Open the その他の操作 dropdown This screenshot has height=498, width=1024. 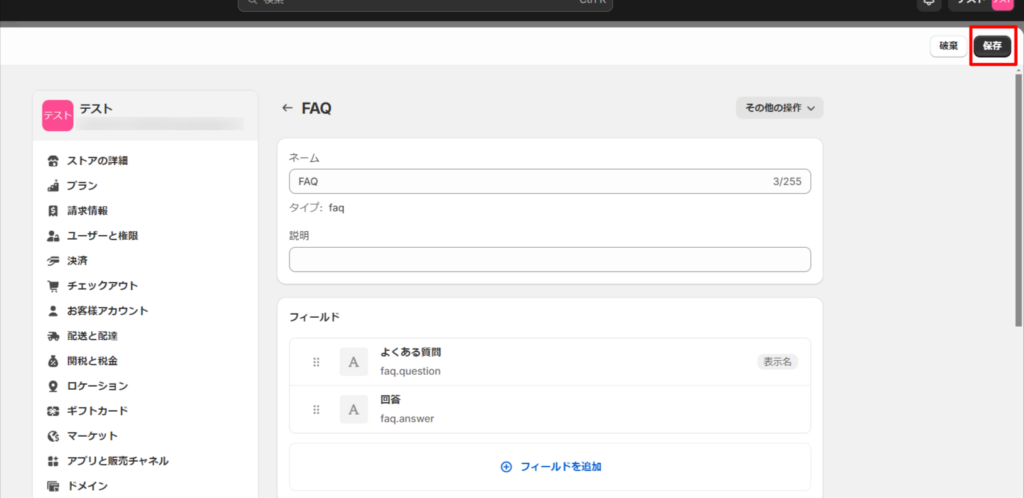pos(779,108)
